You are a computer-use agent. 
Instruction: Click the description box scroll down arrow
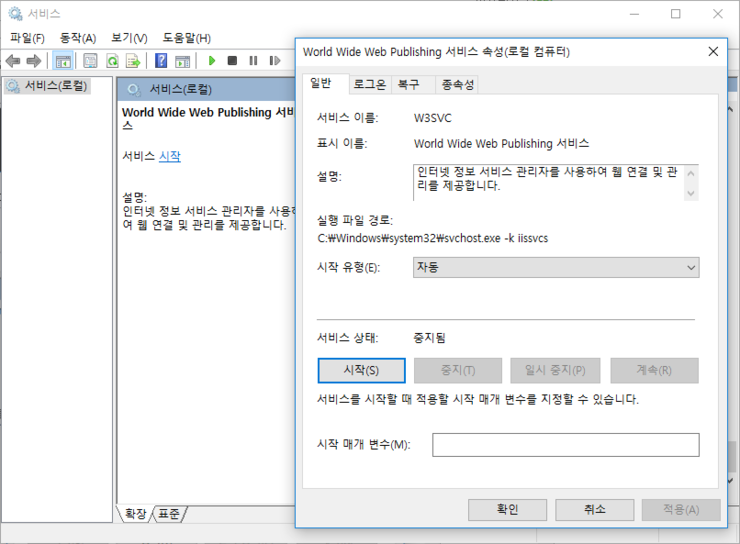pos(691,193)
